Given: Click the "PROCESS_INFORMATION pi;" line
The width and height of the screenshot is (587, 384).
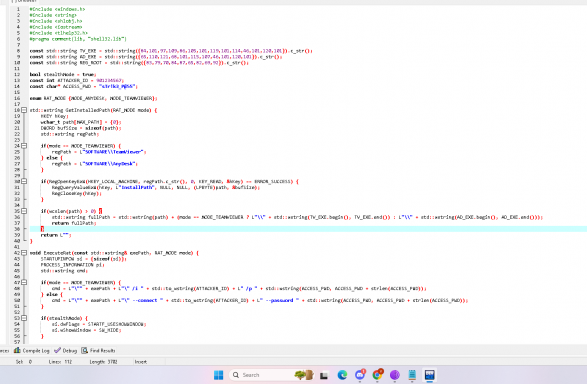Looking at the screenshot, I should [73, 265].
